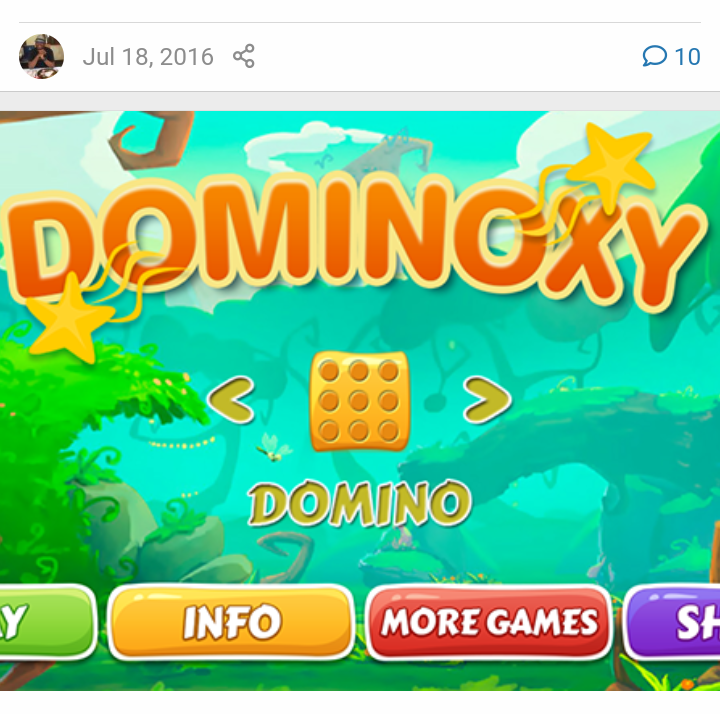Click the curled brown branch at top-left
This screenshot has width=720, height=714.
[x=152, y=138]
